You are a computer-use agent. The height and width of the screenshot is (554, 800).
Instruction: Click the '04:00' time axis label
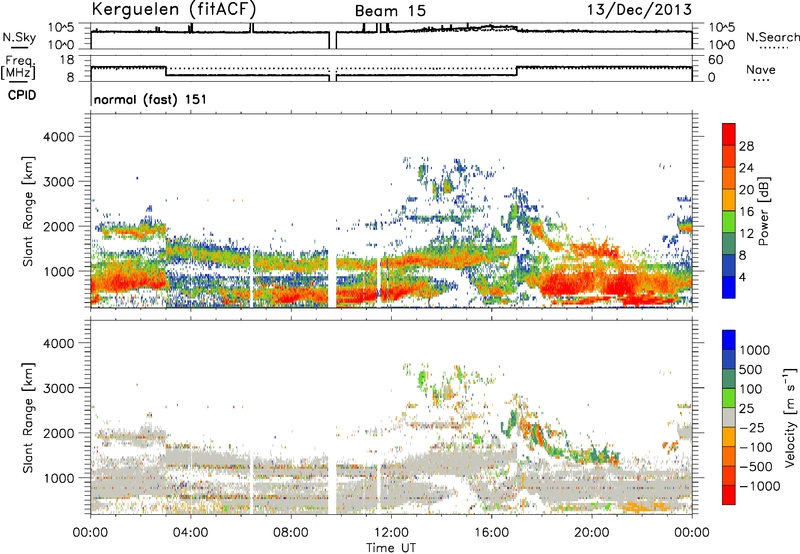point(190,533)
